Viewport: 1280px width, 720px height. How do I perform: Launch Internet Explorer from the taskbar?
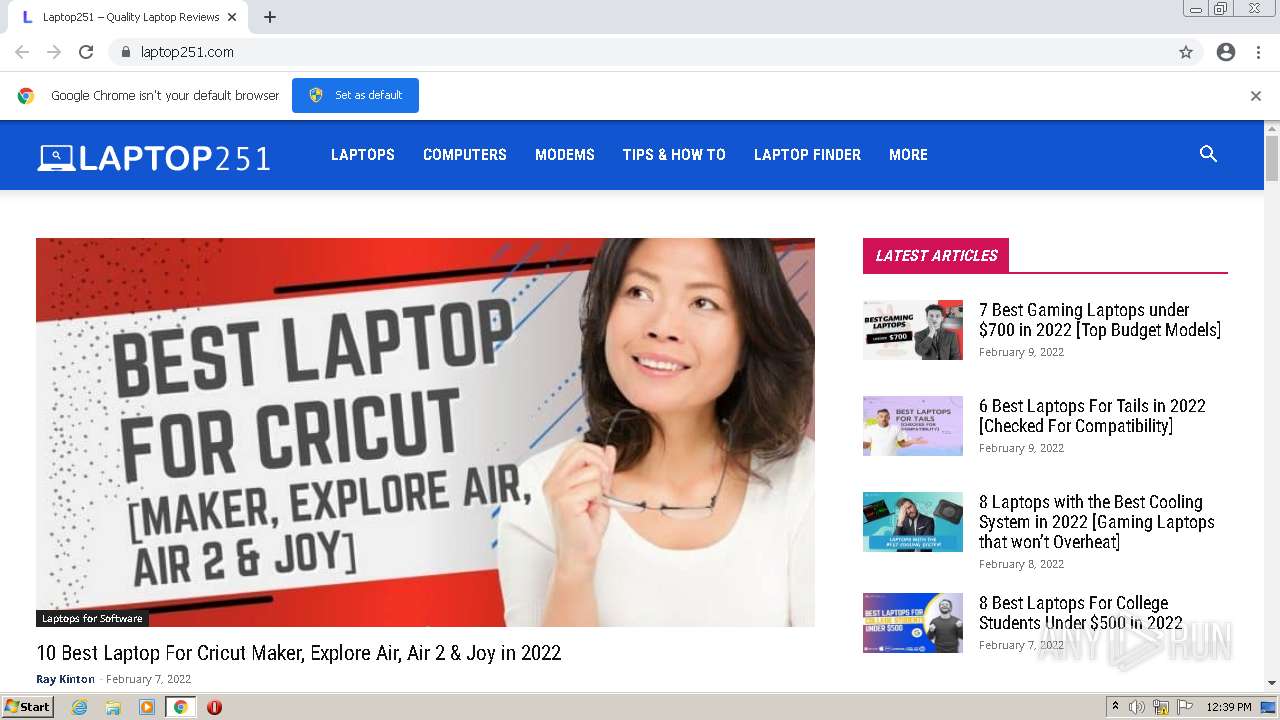tap(79, 707)
